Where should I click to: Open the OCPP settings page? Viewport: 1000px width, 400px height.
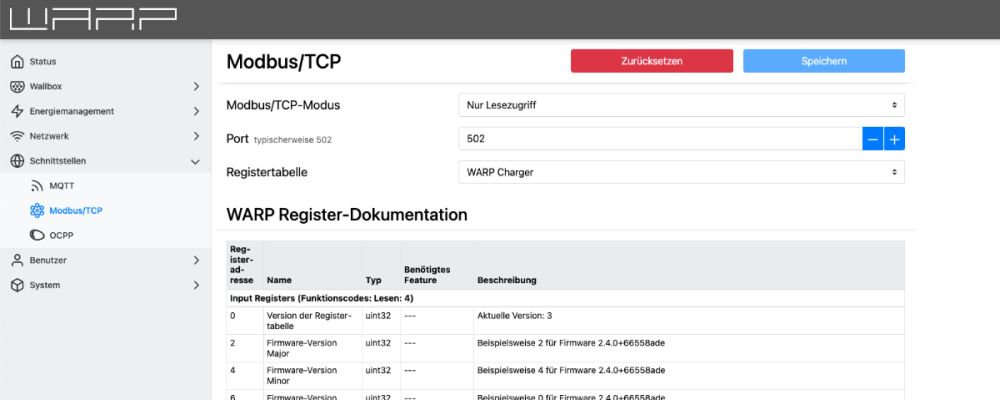[61, 235]
